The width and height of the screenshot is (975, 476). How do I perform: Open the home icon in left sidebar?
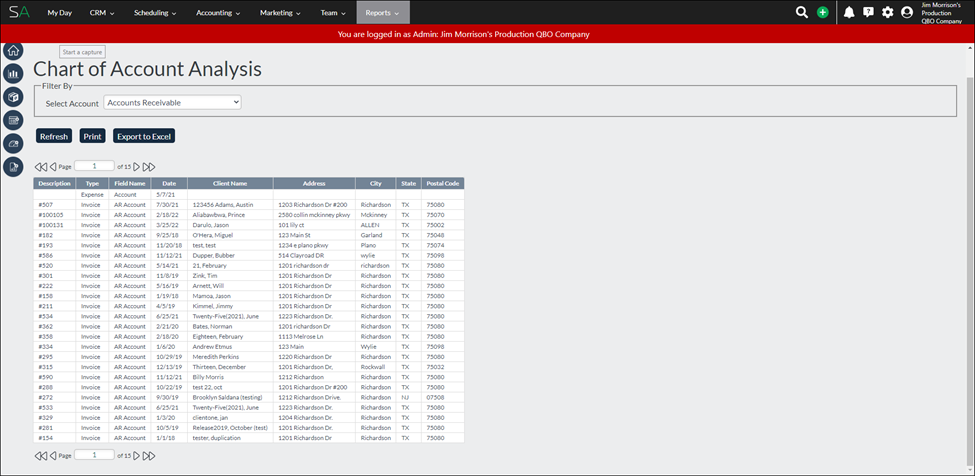coord(12,50)
